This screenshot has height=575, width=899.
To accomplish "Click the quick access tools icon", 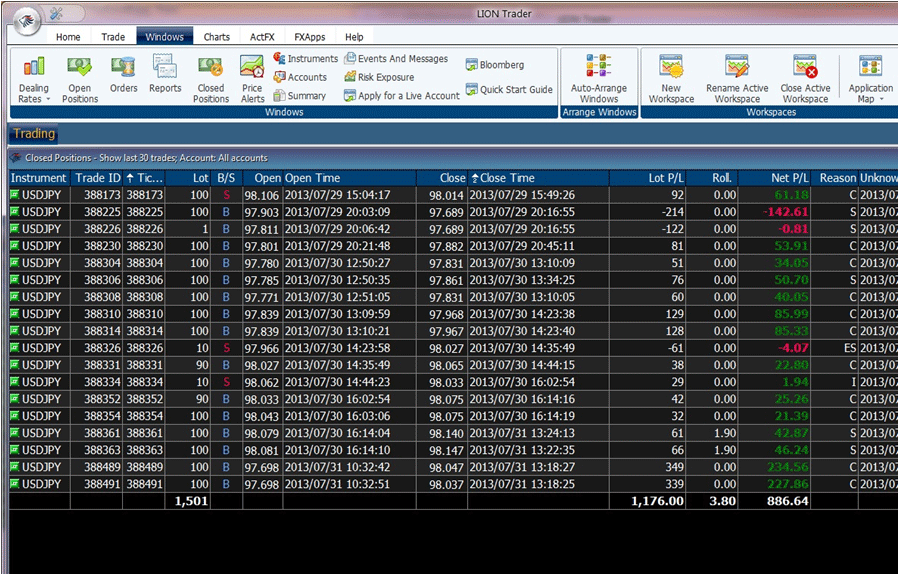I will (x=56, y=13).
